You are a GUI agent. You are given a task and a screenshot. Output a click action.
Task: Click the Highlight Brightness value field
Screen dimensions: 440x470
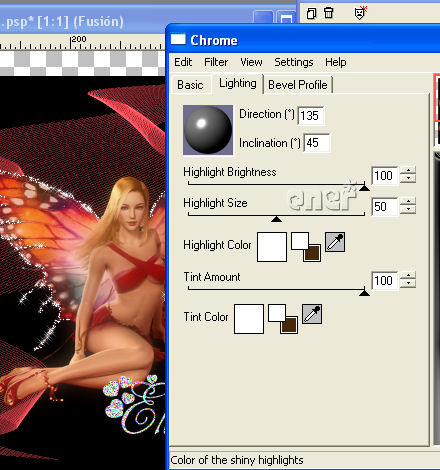click(x=384, y=175)
